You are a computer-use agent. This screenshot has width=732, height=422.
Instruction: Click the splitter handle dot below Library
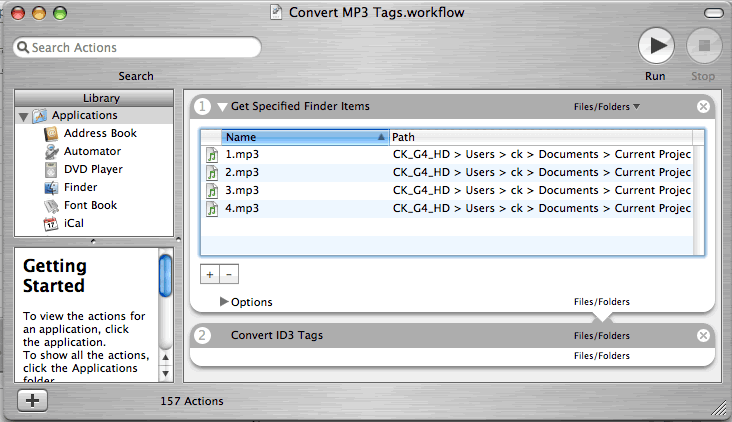[x=93, y=241]
